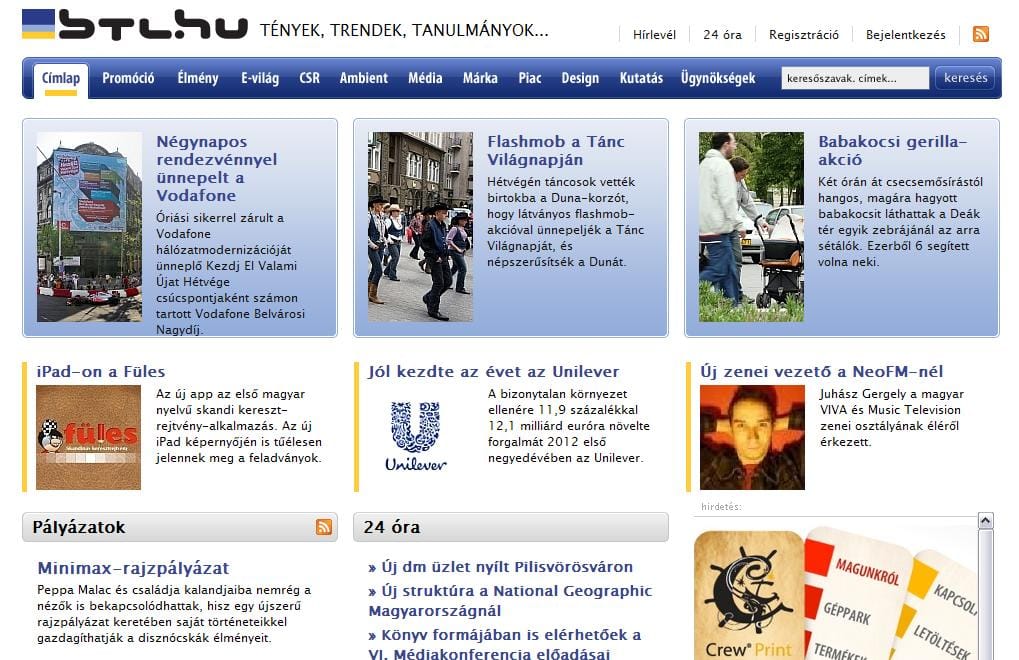1019x660 pixels.
Task: Open Új zenei vezető a NeoFM-nél headline
Action: pyautogui.click(x=821, y=372)
